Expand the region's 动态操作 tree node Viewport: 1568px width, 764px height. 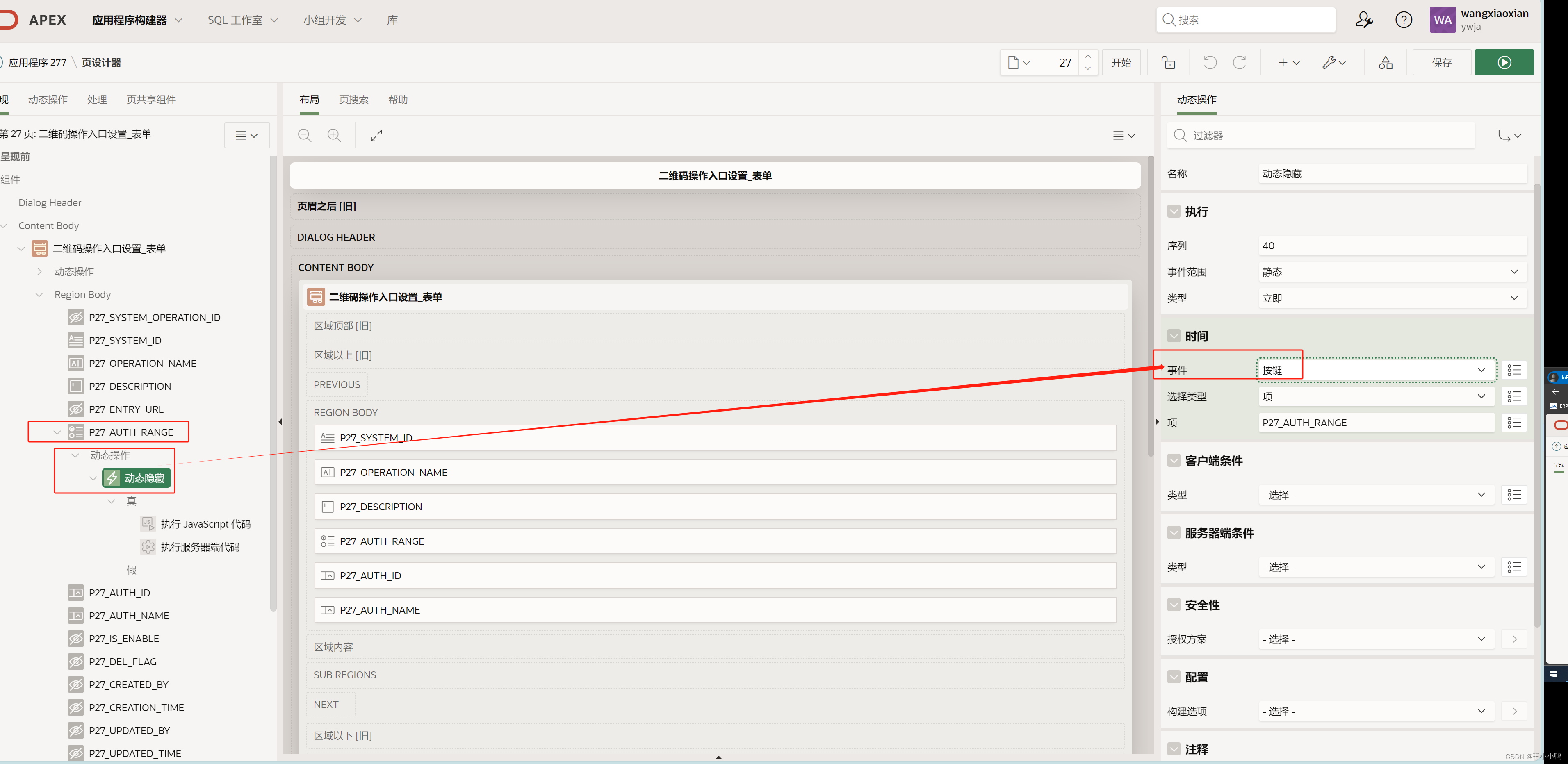pos(39,271)
